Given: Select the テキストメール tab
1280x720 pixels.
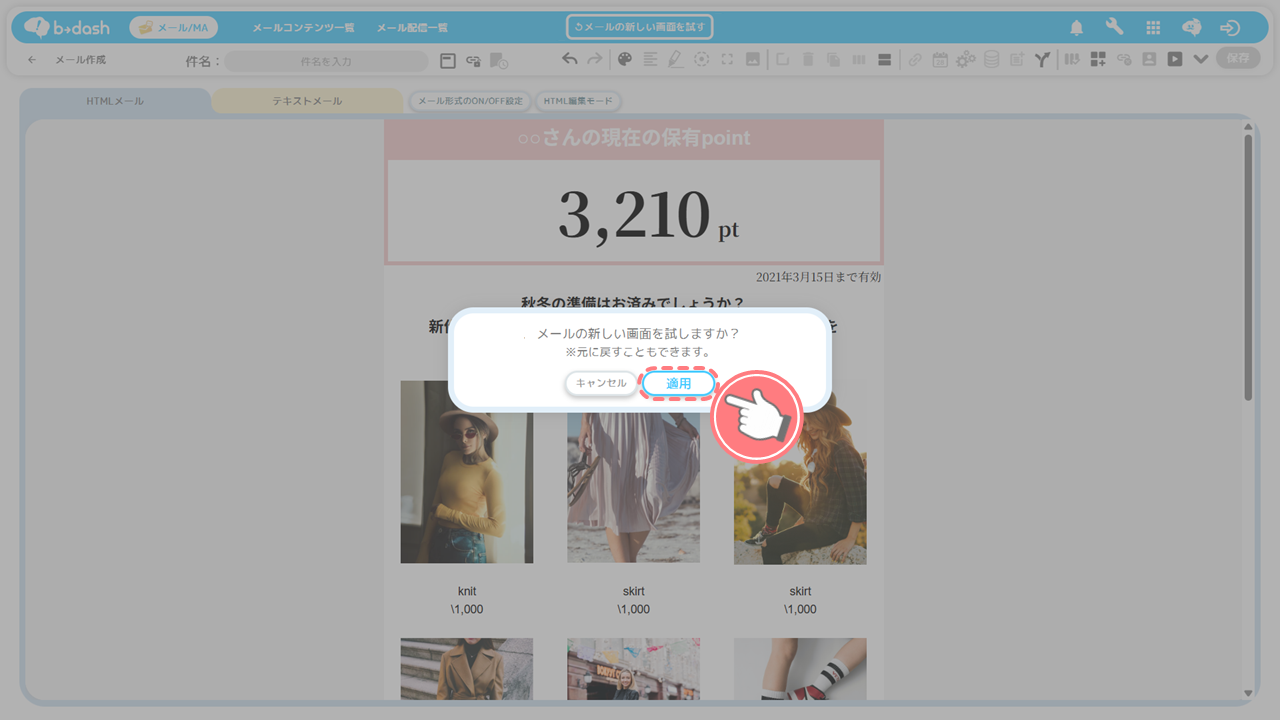Looking at the screenshot, I should pyautogui.click(x=307, y=101).
